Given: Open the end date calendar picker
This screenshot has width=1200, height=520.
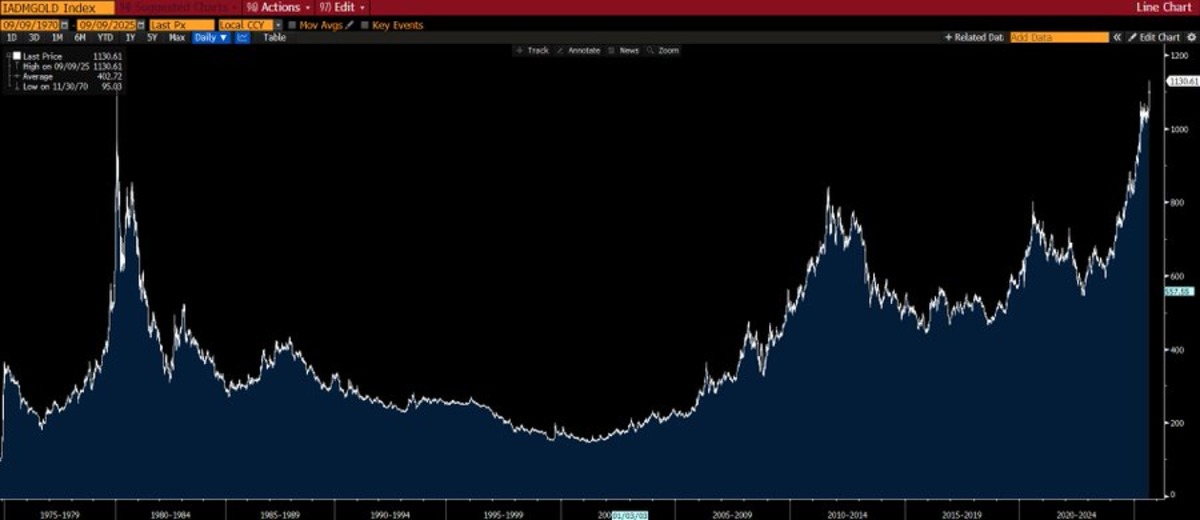Looking at the screenshot, I should click(141, 25).
